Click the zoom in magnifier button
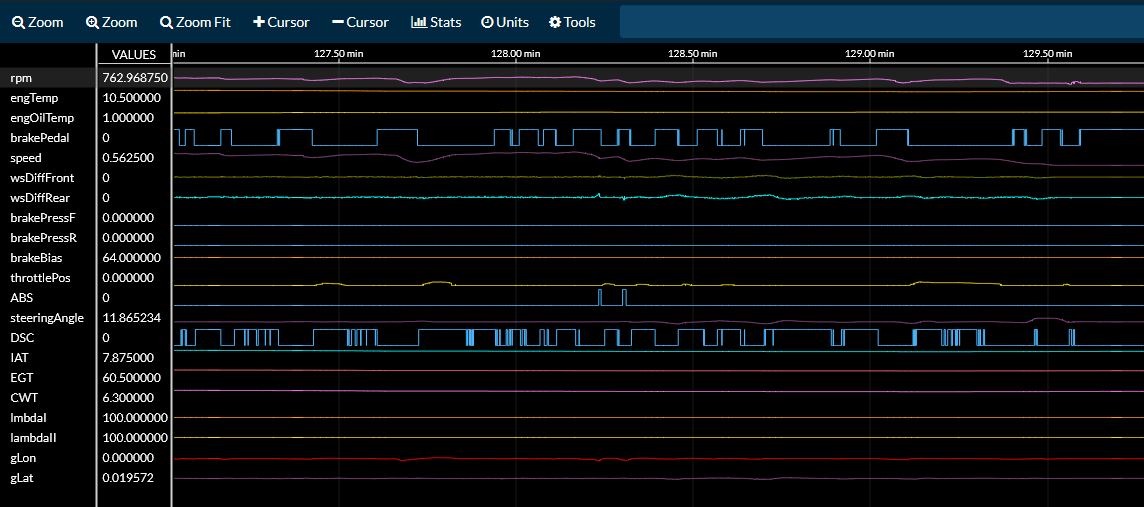Image resolution: width=1144 pixels, height=507 pixels. tap(112, 22)
